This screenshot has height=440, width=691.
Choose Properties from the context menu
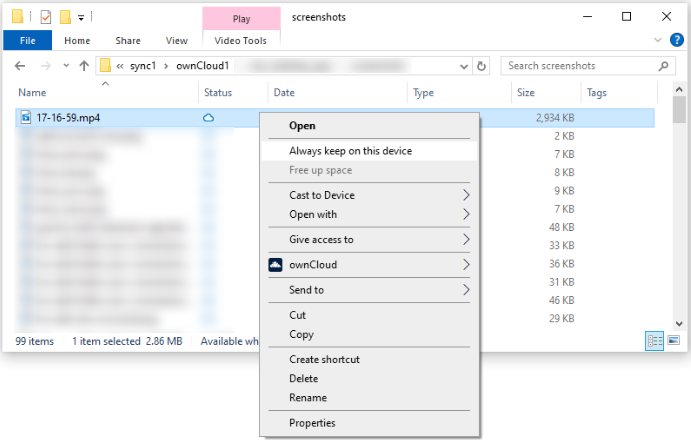[x=312, y=423]
